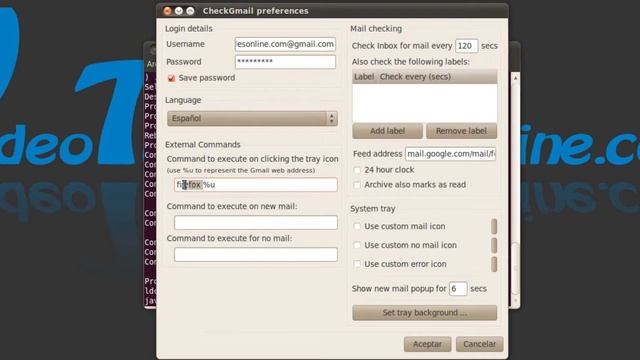Click the Add label button
640x360 pixels.
click(x=387, y=131)
